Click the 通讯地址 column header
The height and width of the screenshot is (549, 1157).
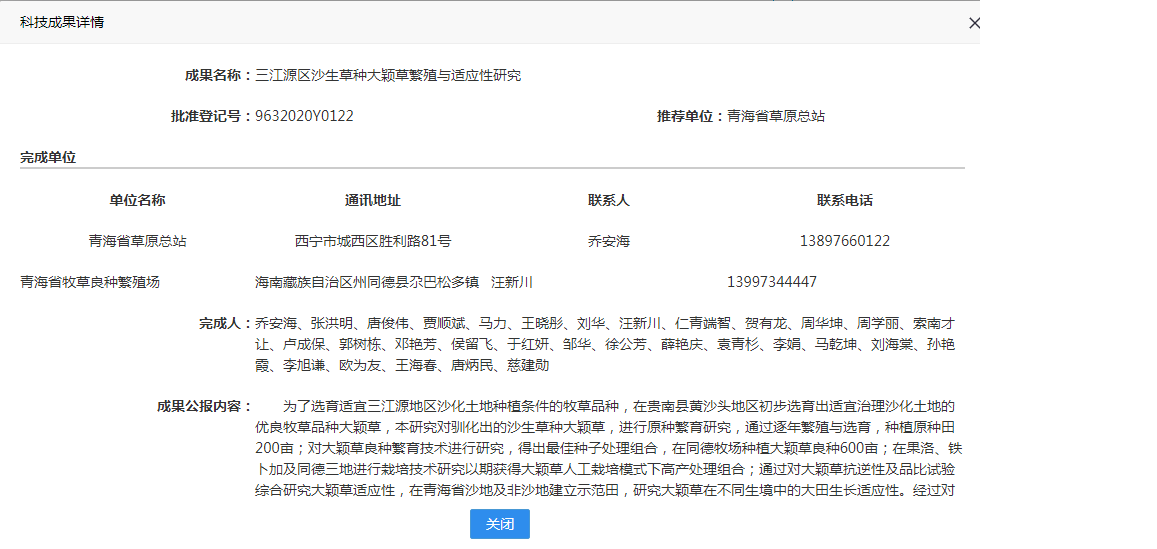pos(373,200)
